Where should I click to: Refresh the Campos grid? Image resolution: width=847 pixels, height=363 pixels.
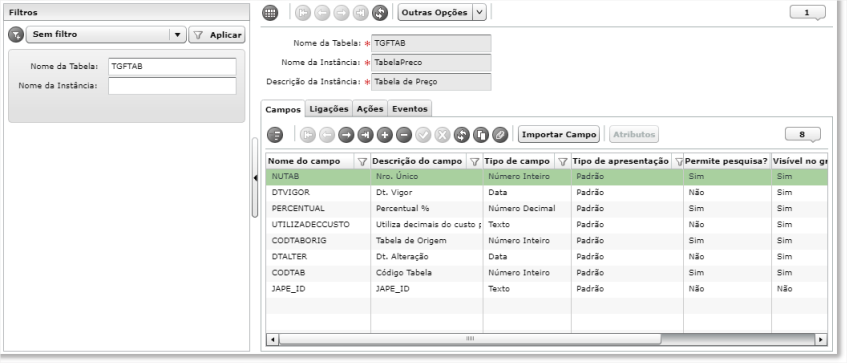click(x=461, y=135)
